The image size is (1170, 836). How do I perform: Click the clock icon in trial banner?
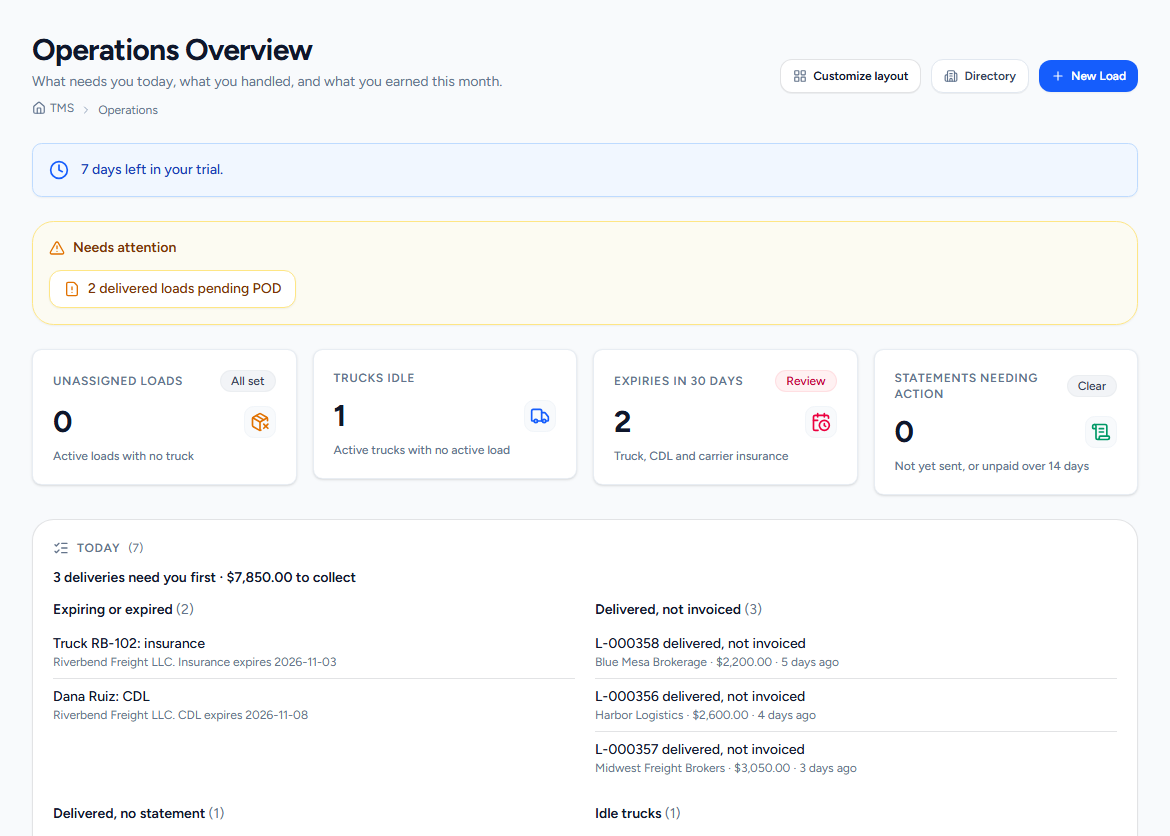pyautogui.click(x=59, y=170)
